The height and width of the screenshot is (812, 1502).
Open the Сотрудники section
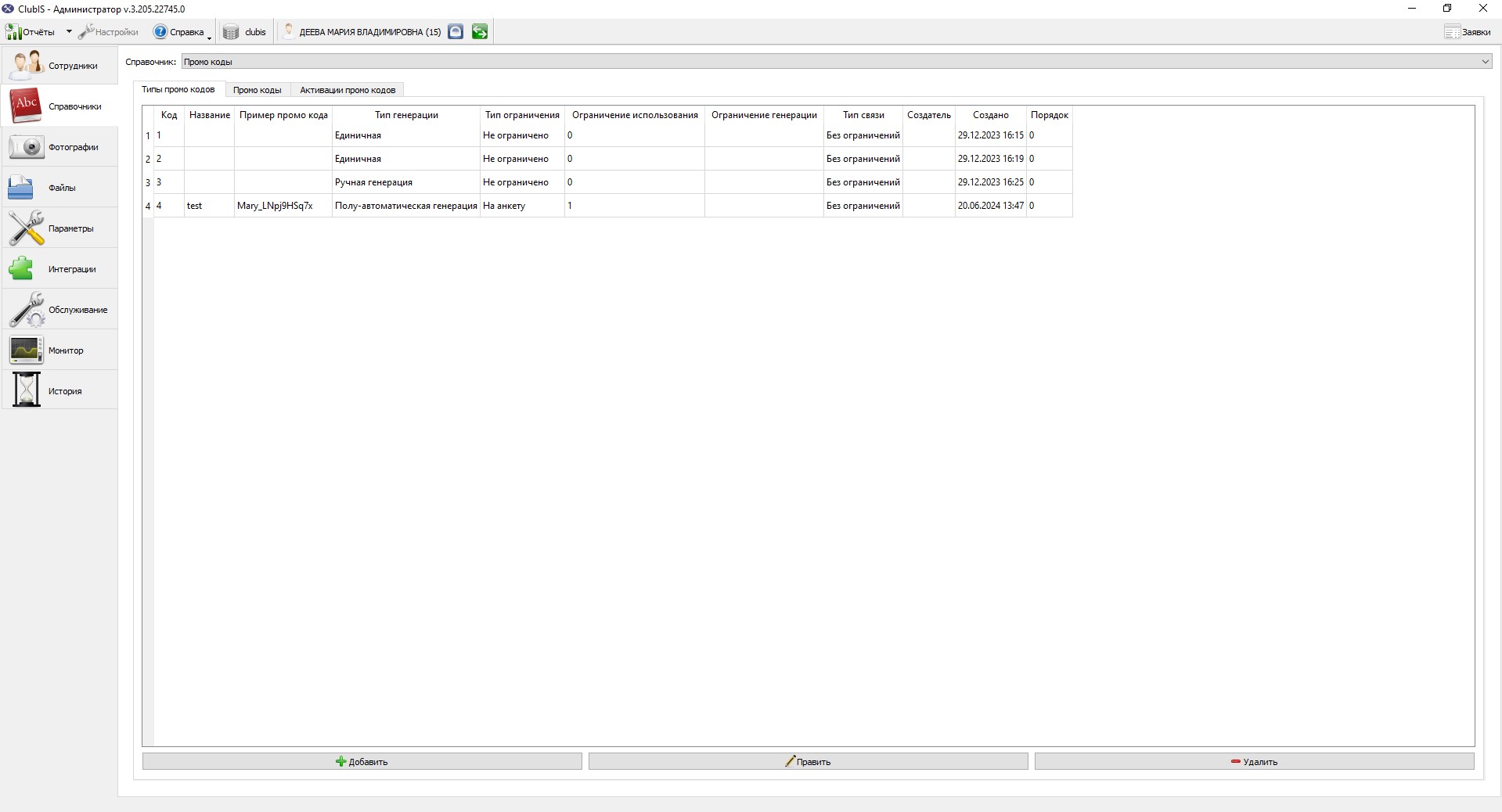(x=59, y=66)
